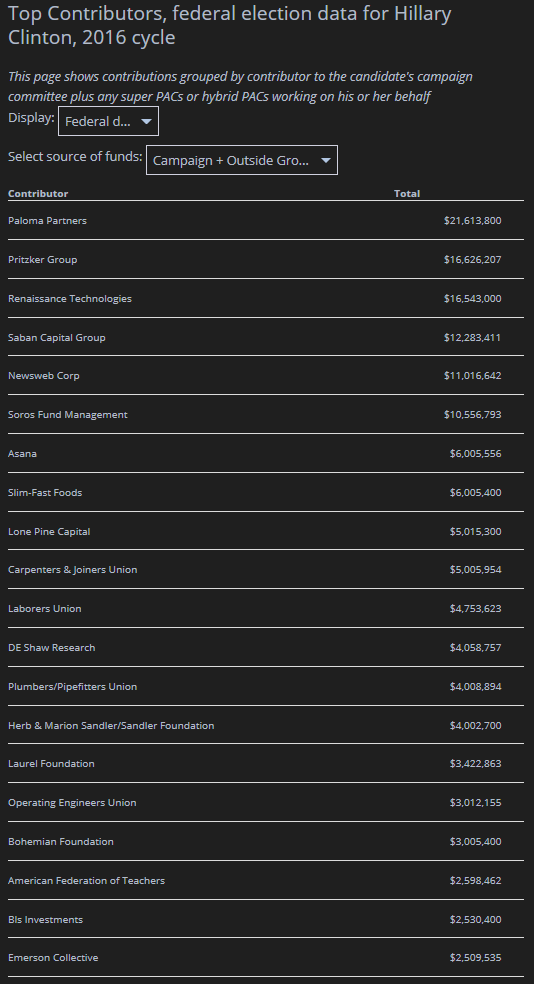Click Slim-Fast Foods in the table

(x=45, y=492)
